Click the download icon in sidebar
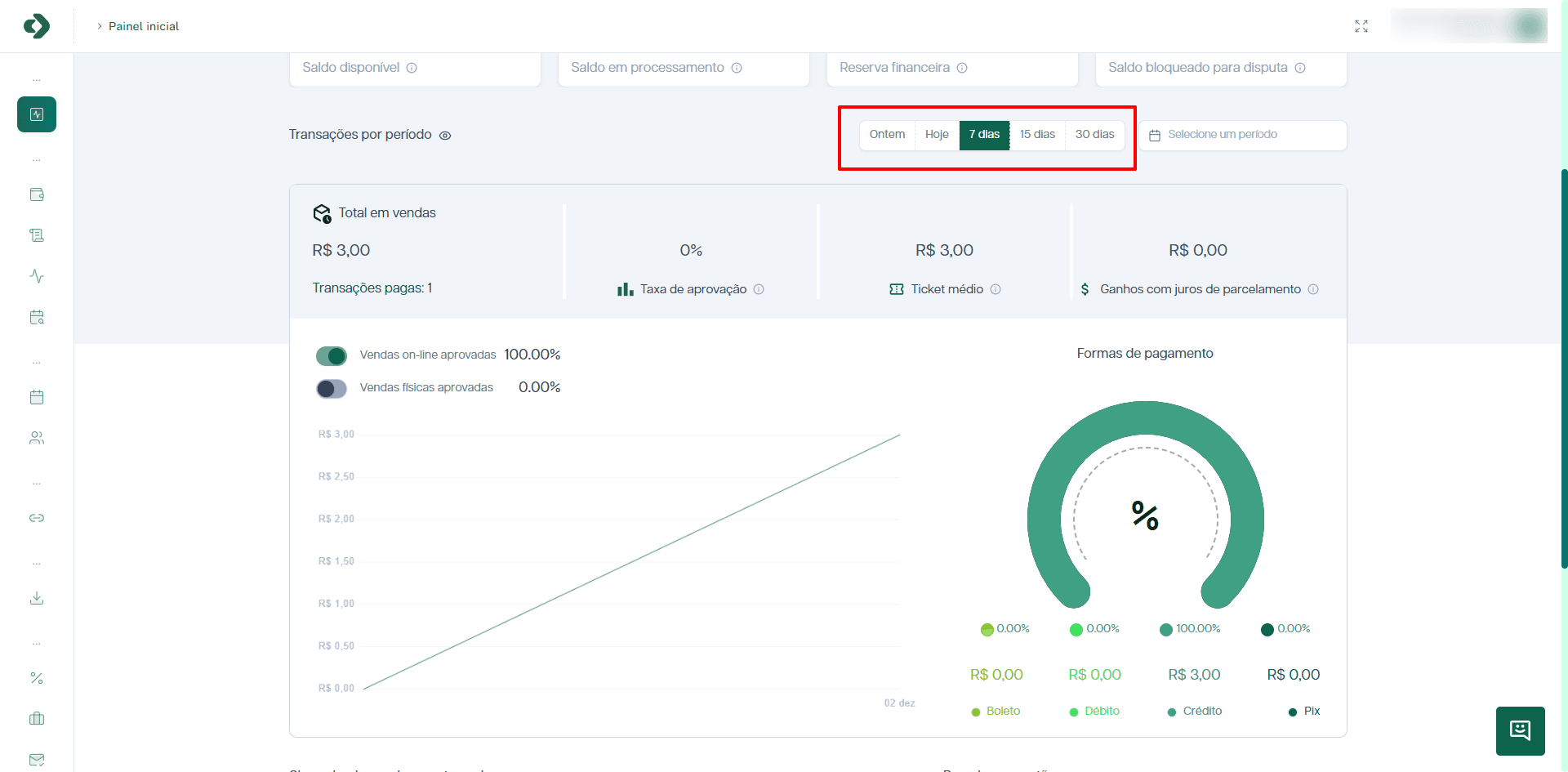 click(x=37, y=598)
